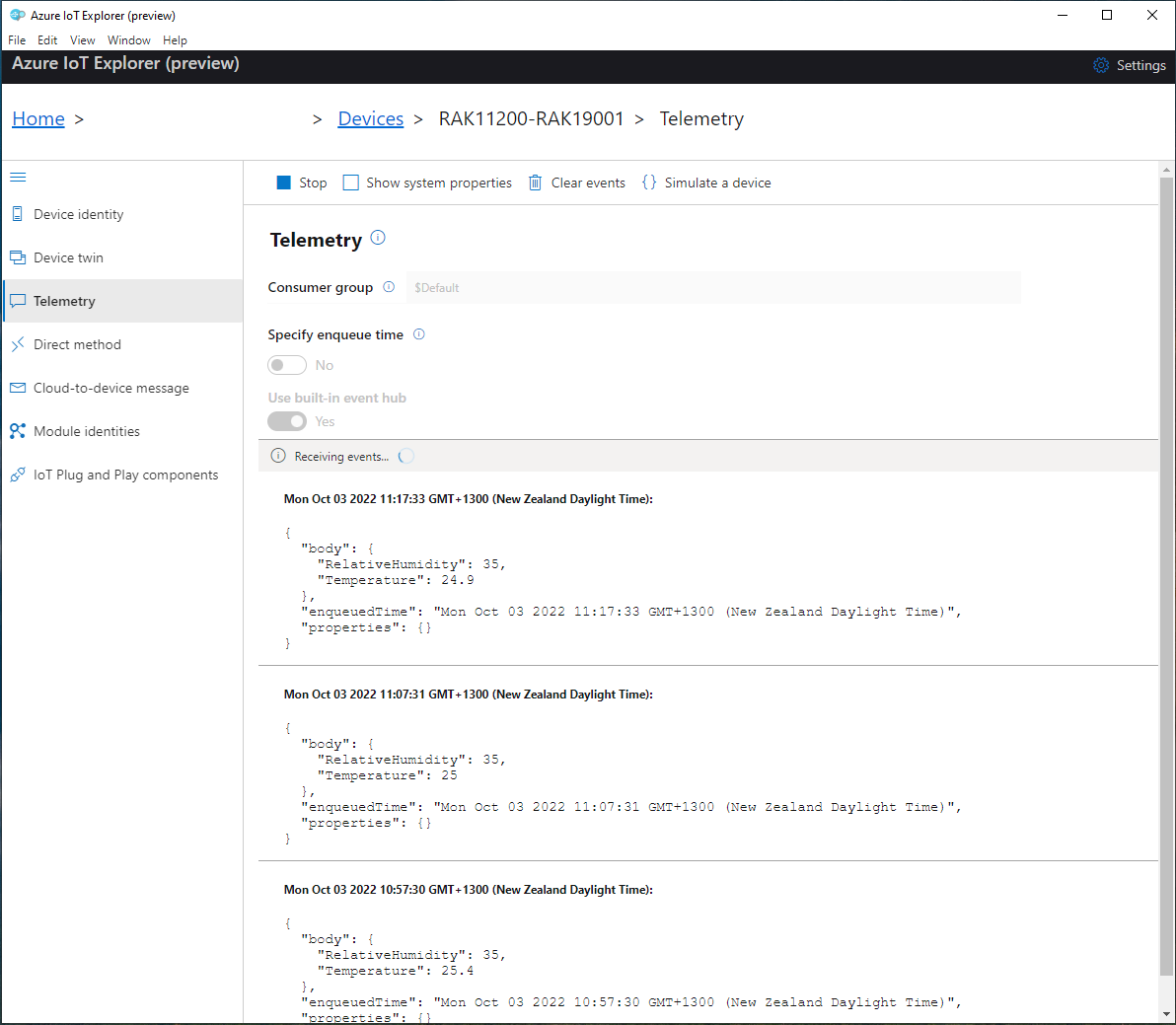The height and width of the screenshot is (1025, 1176).
Task: Open the Window menu
Action: (x=129, y=40)
